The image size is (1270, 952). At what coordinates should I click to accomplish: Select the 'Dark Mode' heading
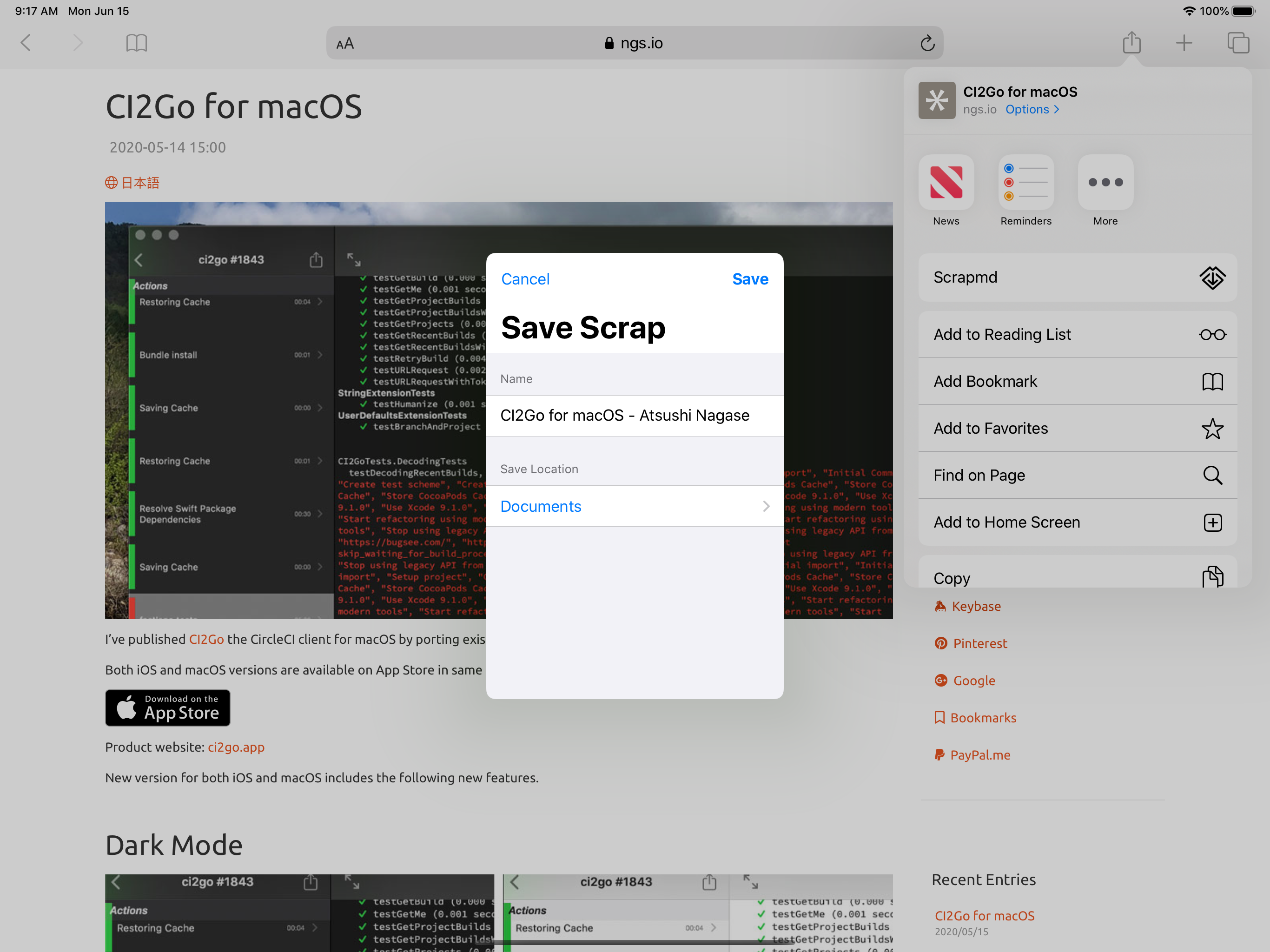click(174, 845)
